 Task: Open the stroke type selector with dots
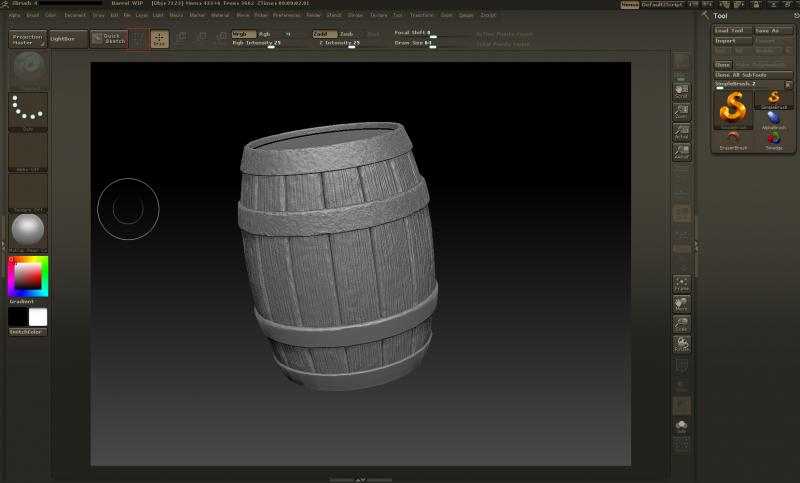point(28,112)
